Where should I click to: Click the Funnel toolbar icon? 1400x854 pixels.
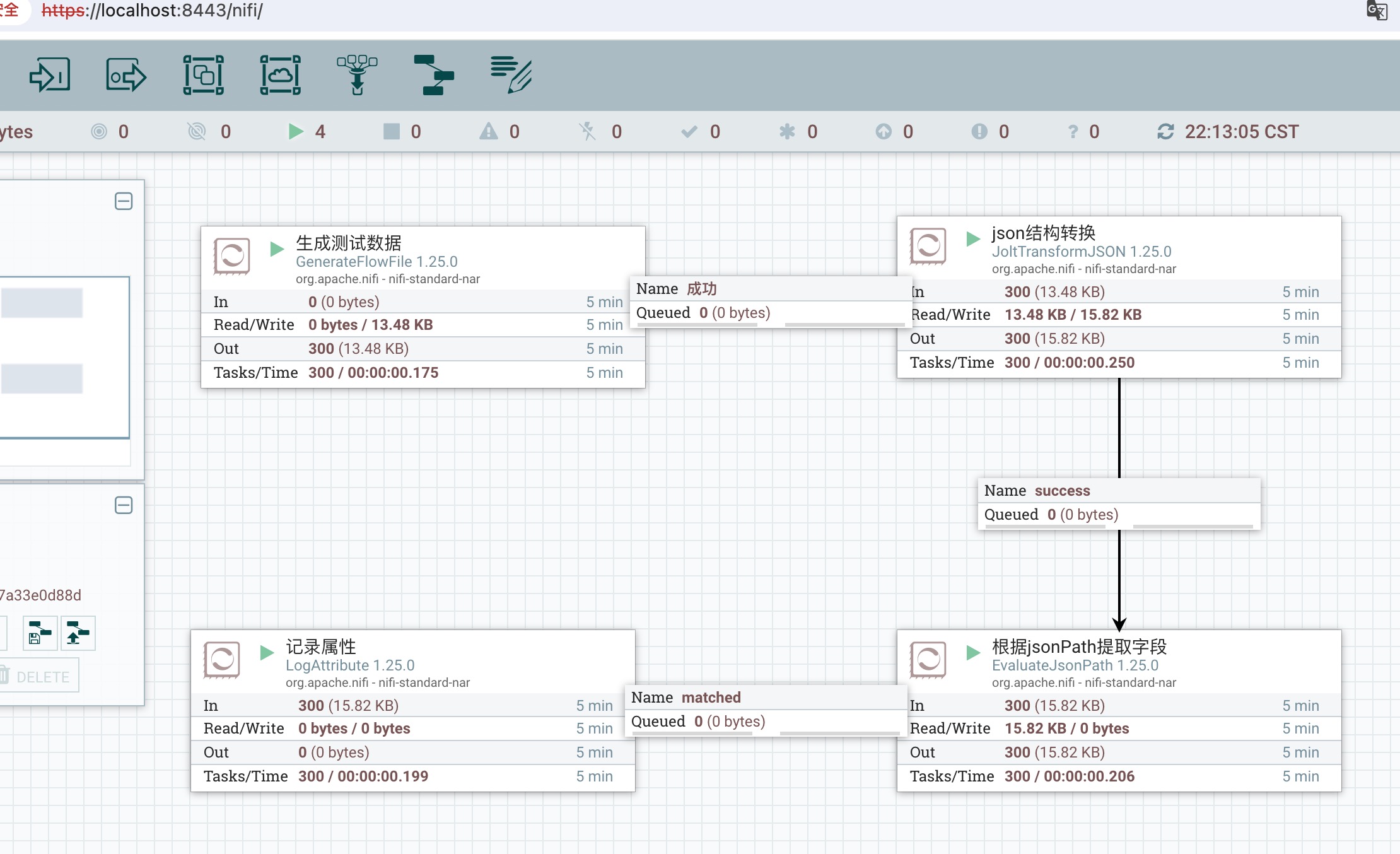tap(357, 76)
